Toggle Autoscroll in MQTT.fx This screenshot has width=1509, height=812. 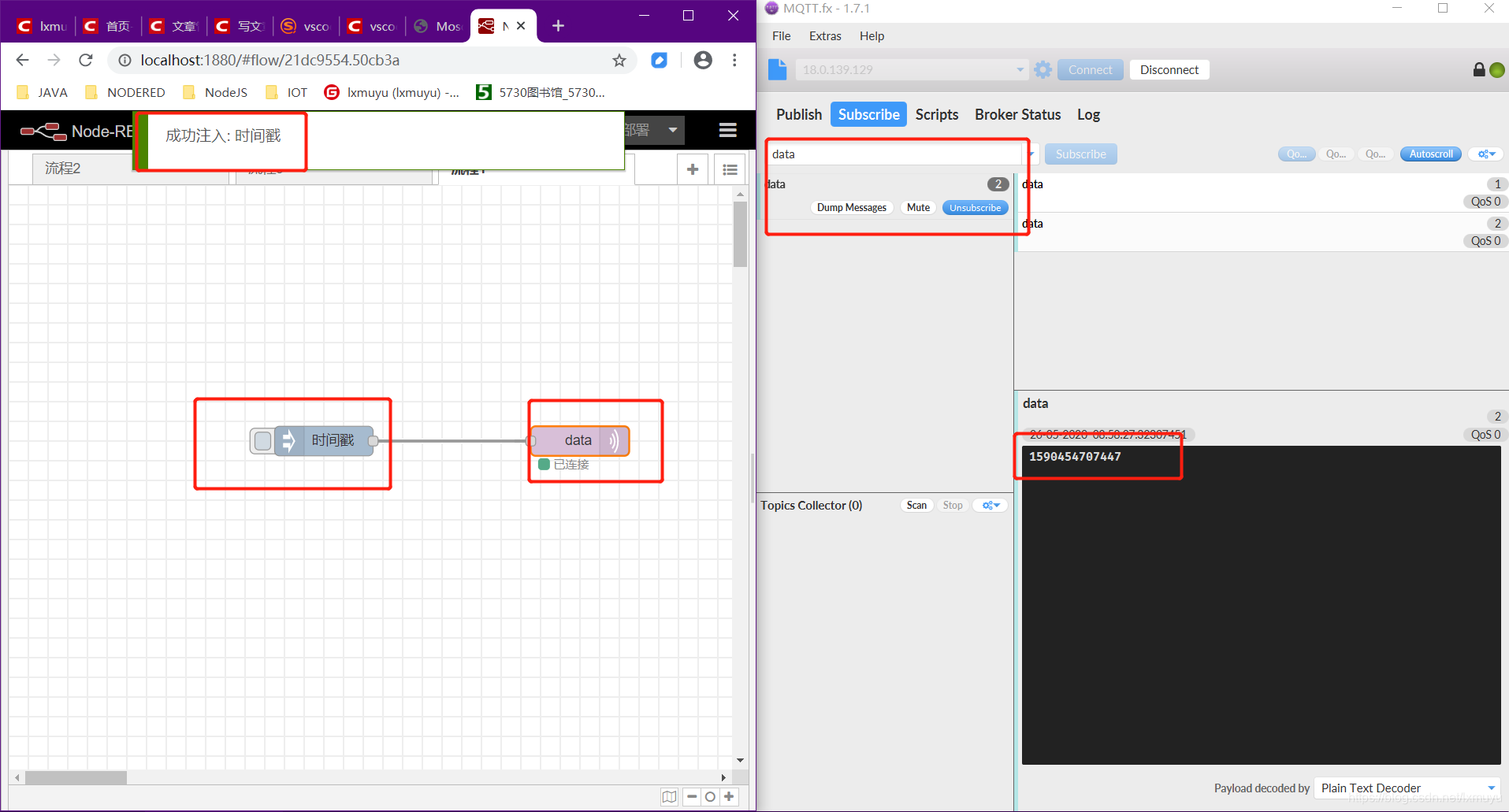click(1430, 154)
